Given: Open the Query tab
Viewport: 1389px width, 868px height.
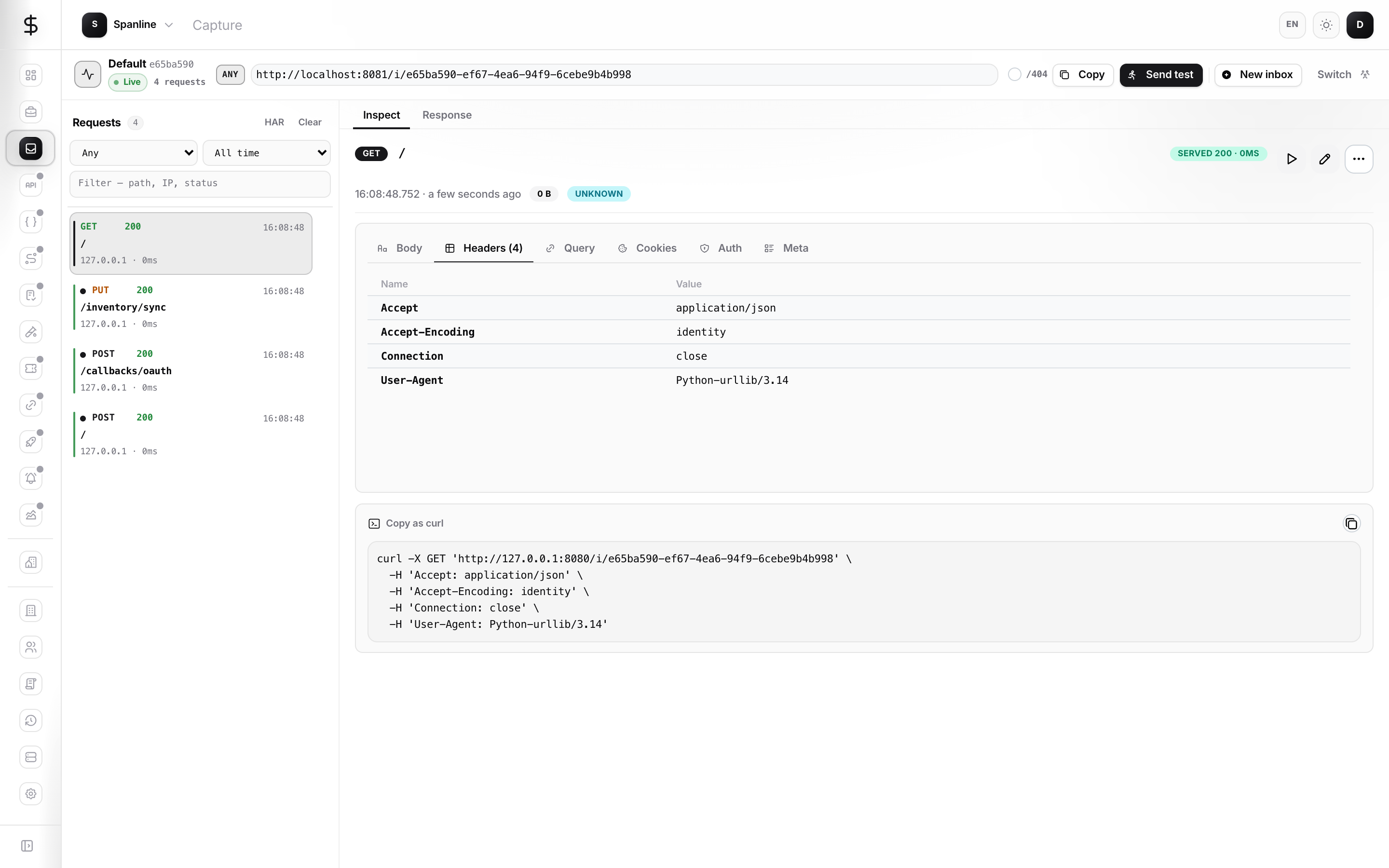Looking at the screenshot, I should click(x=570, y=248).
